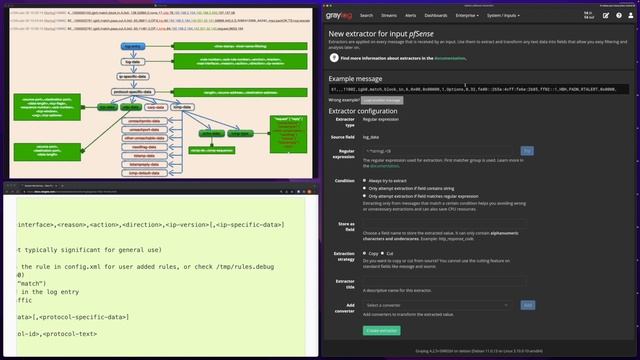The width and height of the screenshot is (640, 360).
Task: Open the scratchpad edit icon in Graylog header
Action: coord(606,16)
